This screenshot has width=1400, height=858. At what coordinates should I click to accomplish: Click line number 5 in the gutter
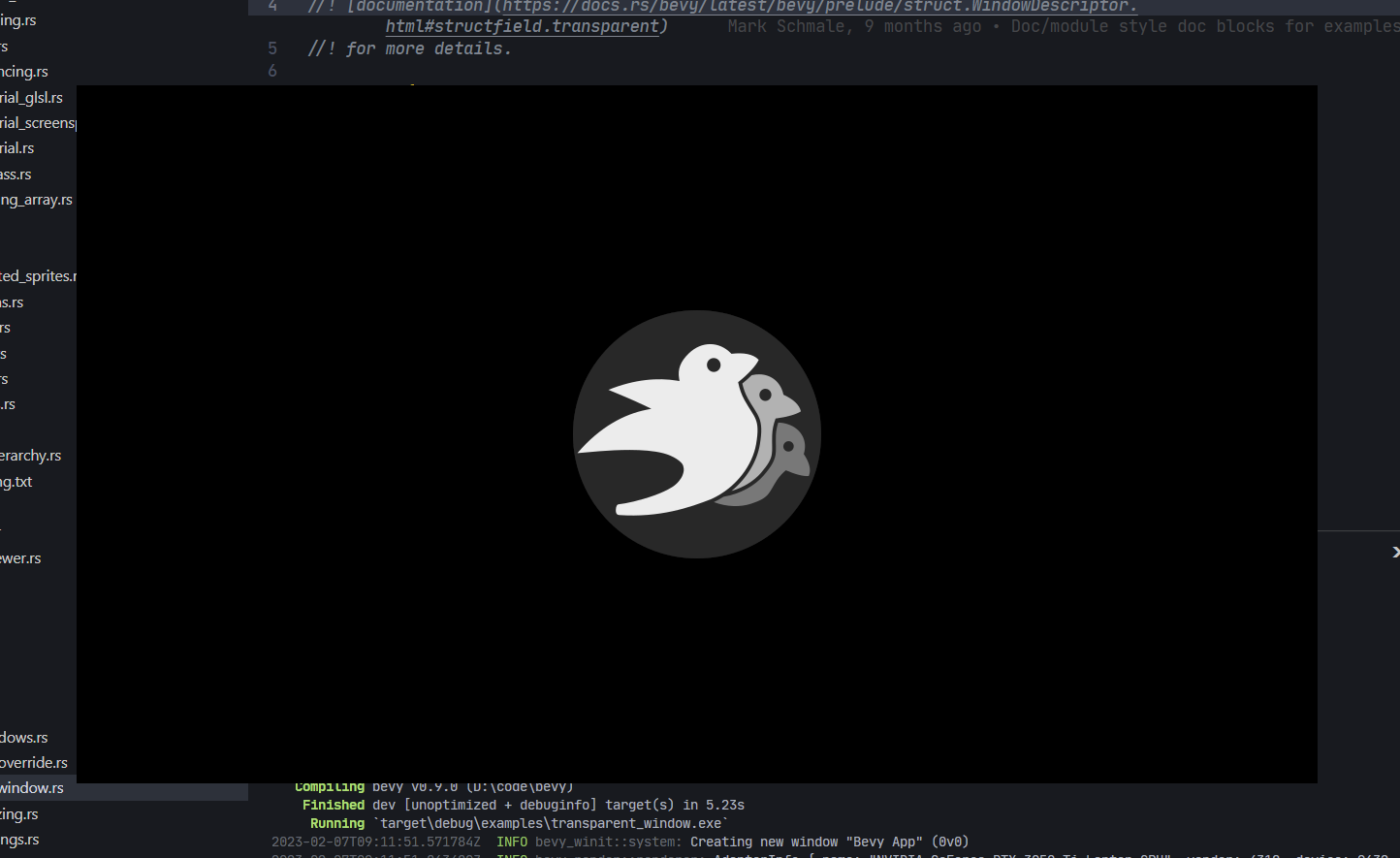(272, 48)
